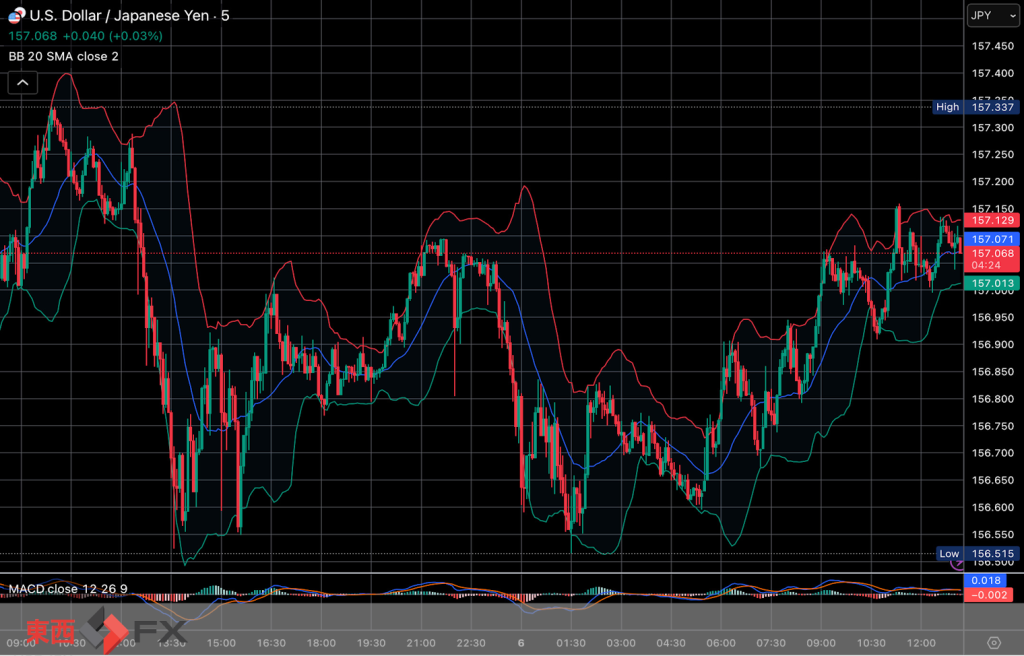Select the MACD close 12 26 9 indicator label
This screenshot has width=1024, height=656.
tap(68, 589)
